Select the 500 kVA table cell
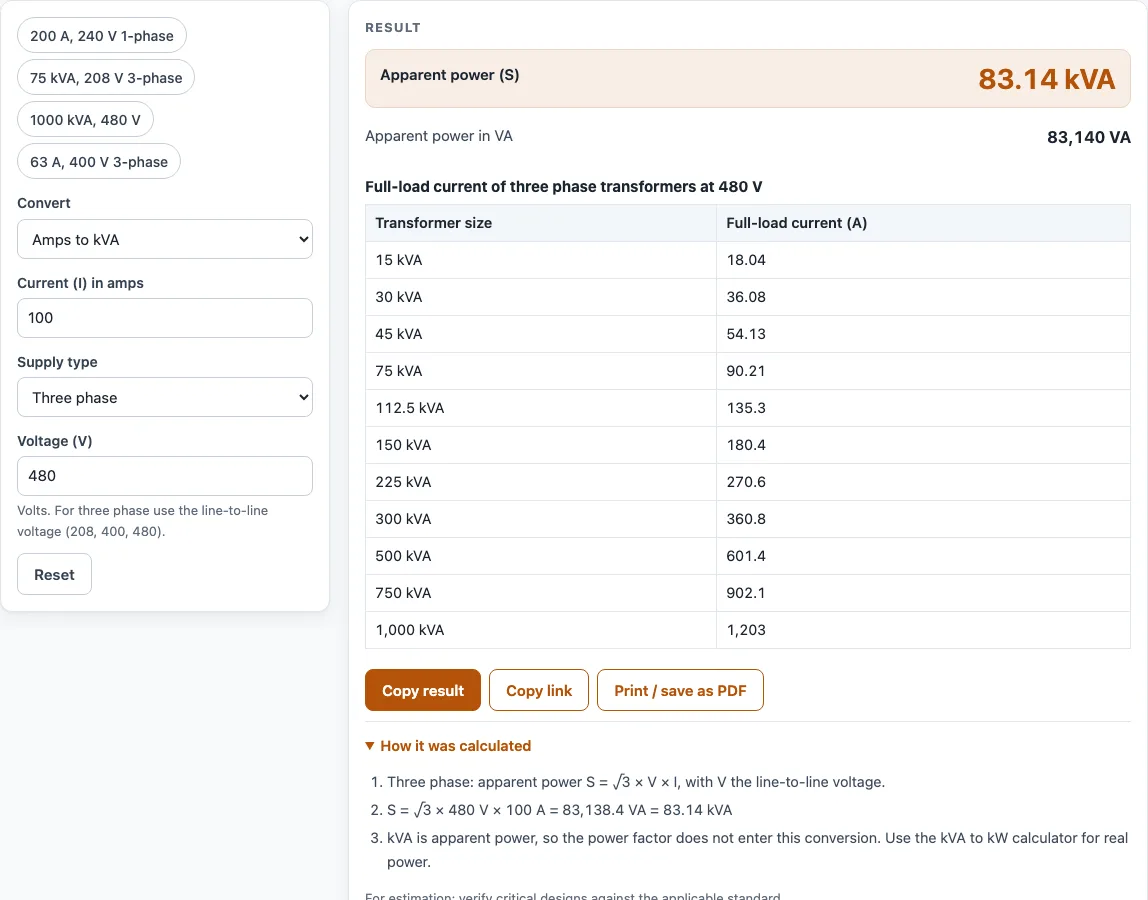1148x900 pixels. point(541,556)
